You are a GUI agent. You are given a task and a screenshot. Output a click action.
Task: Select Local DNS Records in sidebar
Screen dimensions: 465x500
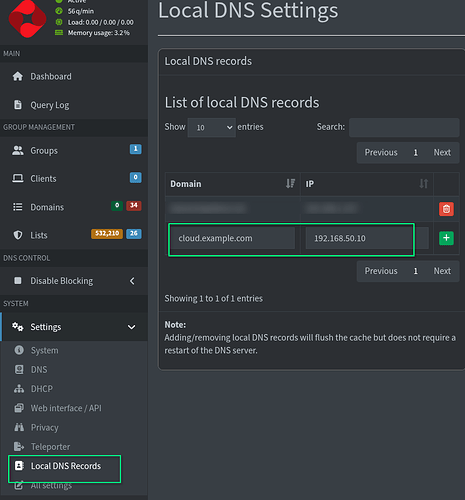(74, 466)
